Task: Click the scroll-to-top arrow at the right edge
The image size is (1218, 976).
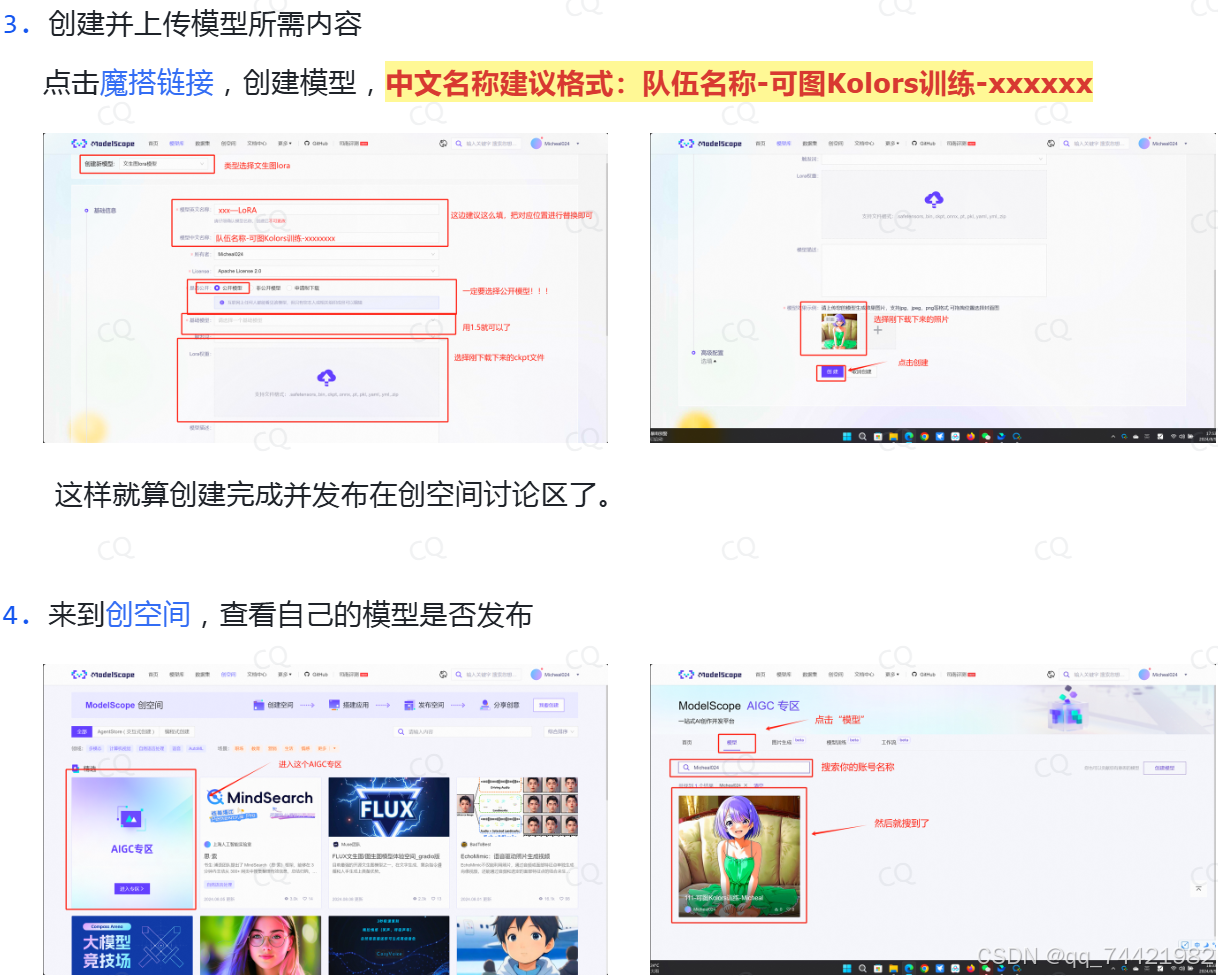Action: click(1199, 888)
